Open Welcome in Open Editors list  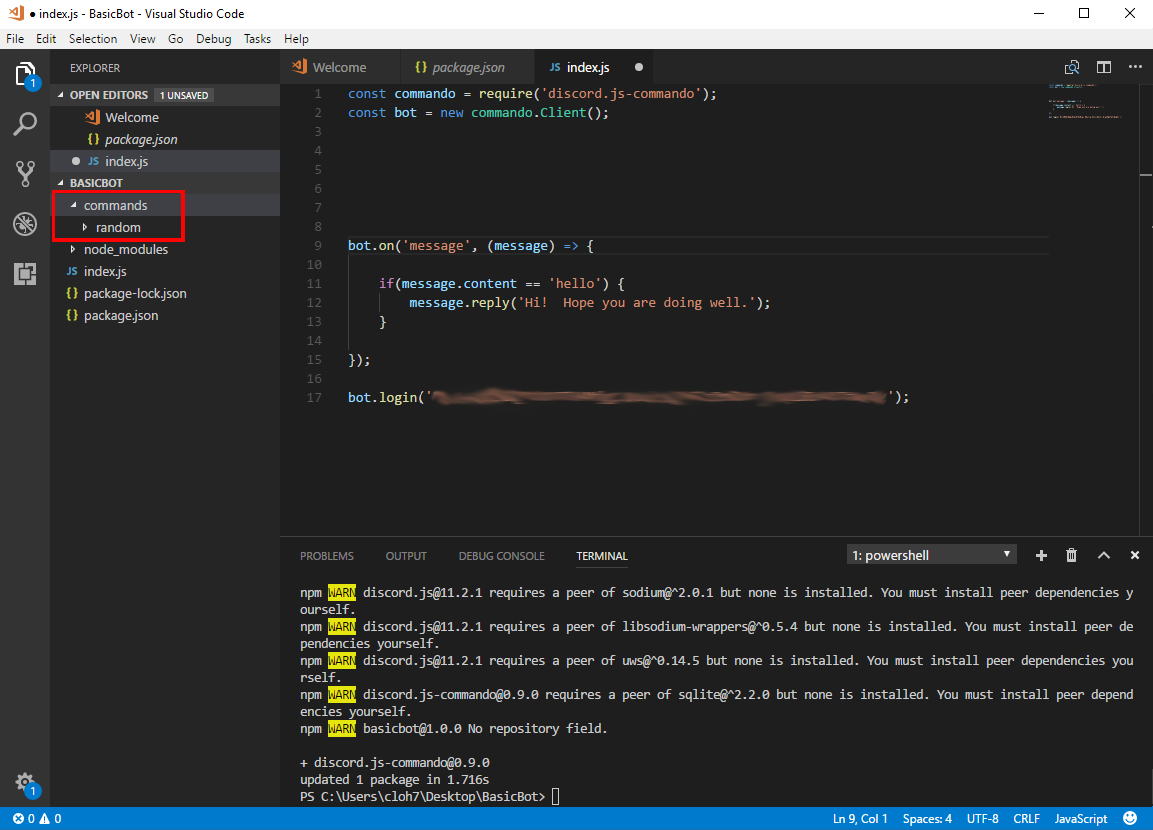pyautogui.click(x=165, y=117)
